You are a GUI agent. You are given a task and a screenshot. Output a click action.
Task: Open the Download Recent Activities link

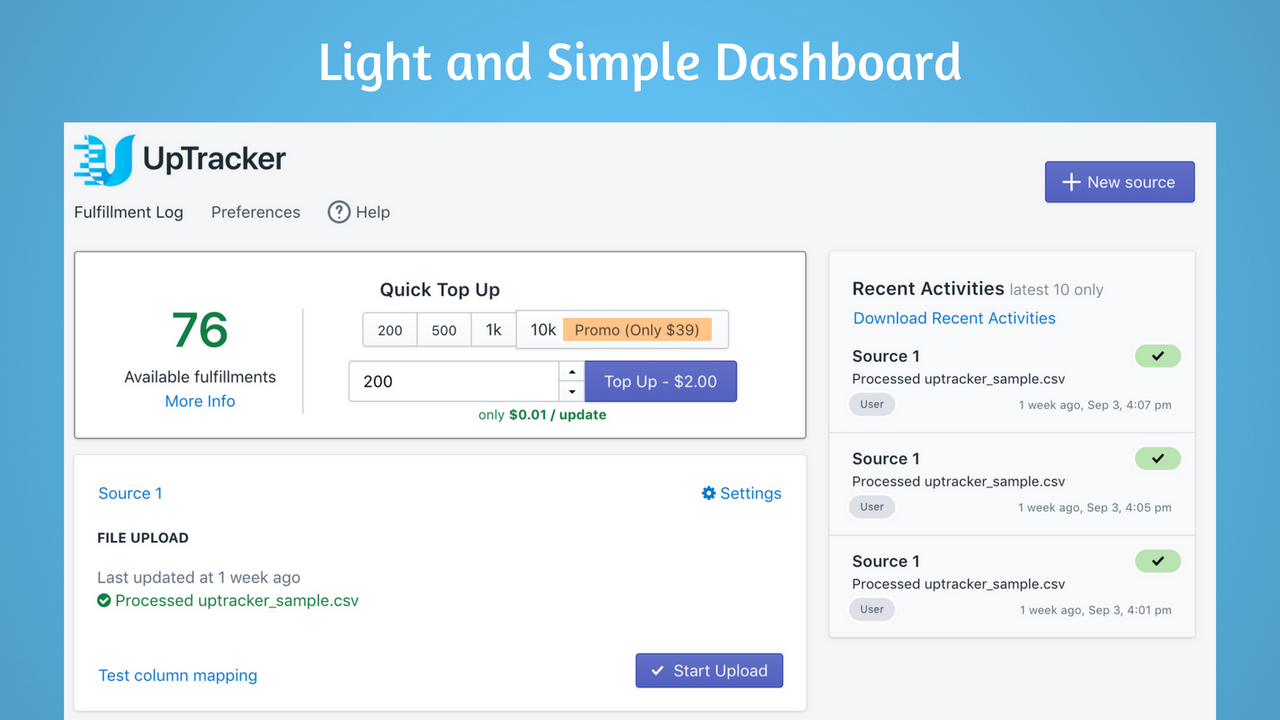(954, 318)
